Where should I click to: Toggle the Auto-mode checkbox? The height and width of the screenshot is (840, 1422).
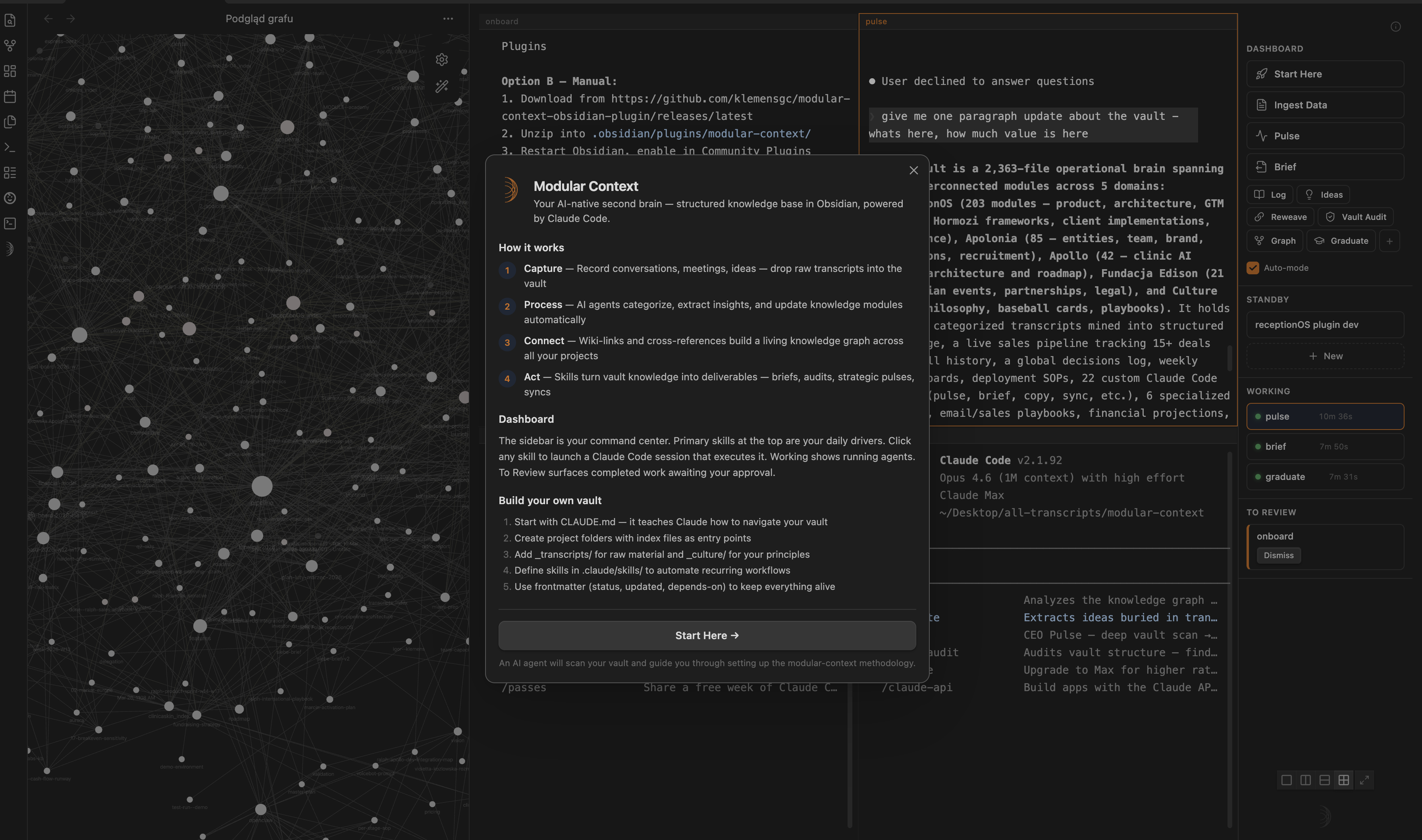1253,268
